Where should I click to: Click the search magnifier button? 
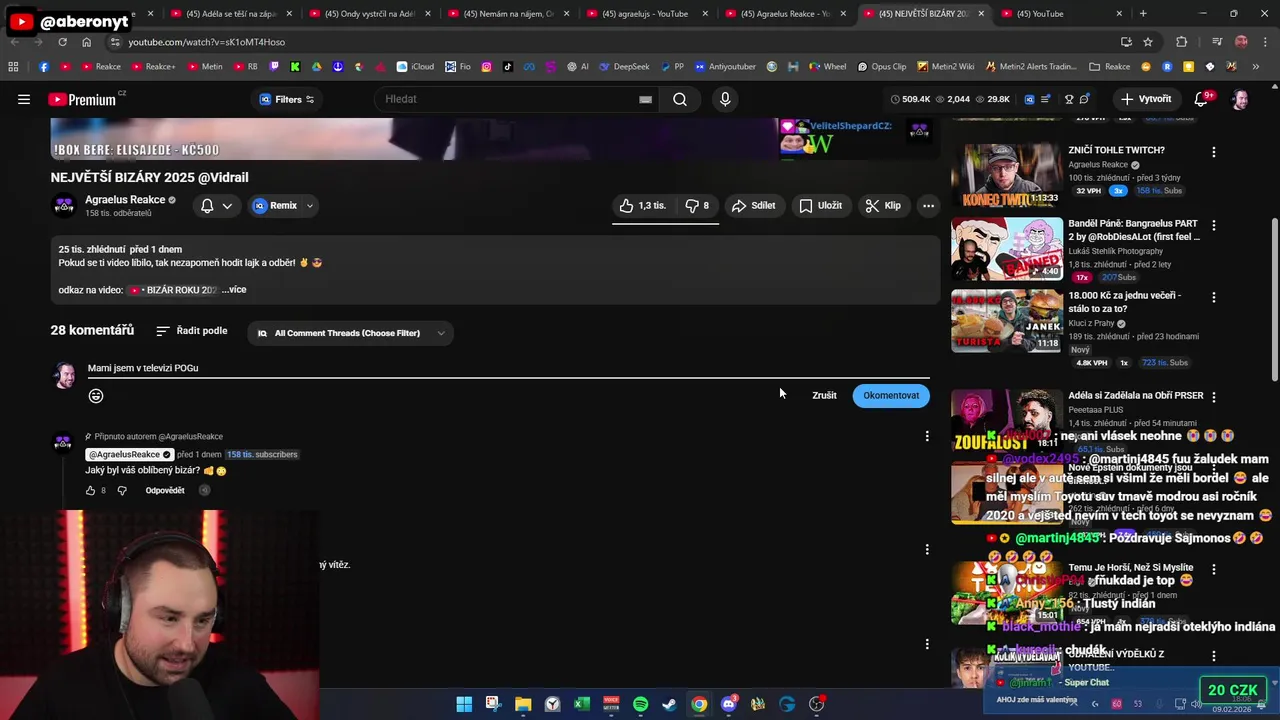coord(680,99)
